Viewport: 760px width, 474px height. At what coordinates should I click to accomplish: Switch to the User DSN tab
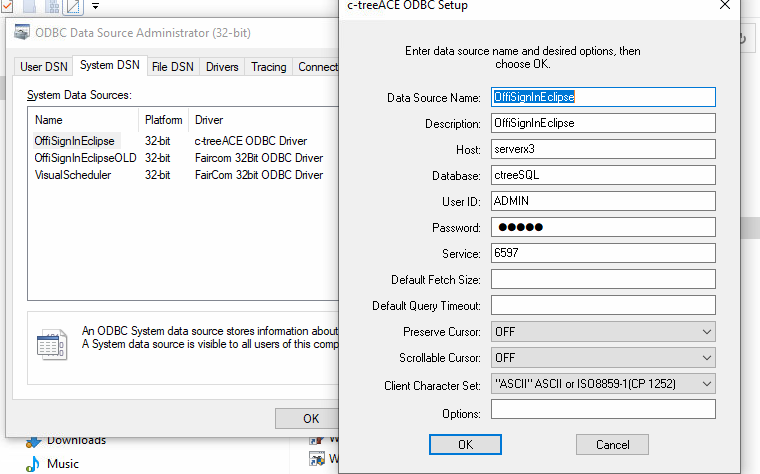coord(44,67)
